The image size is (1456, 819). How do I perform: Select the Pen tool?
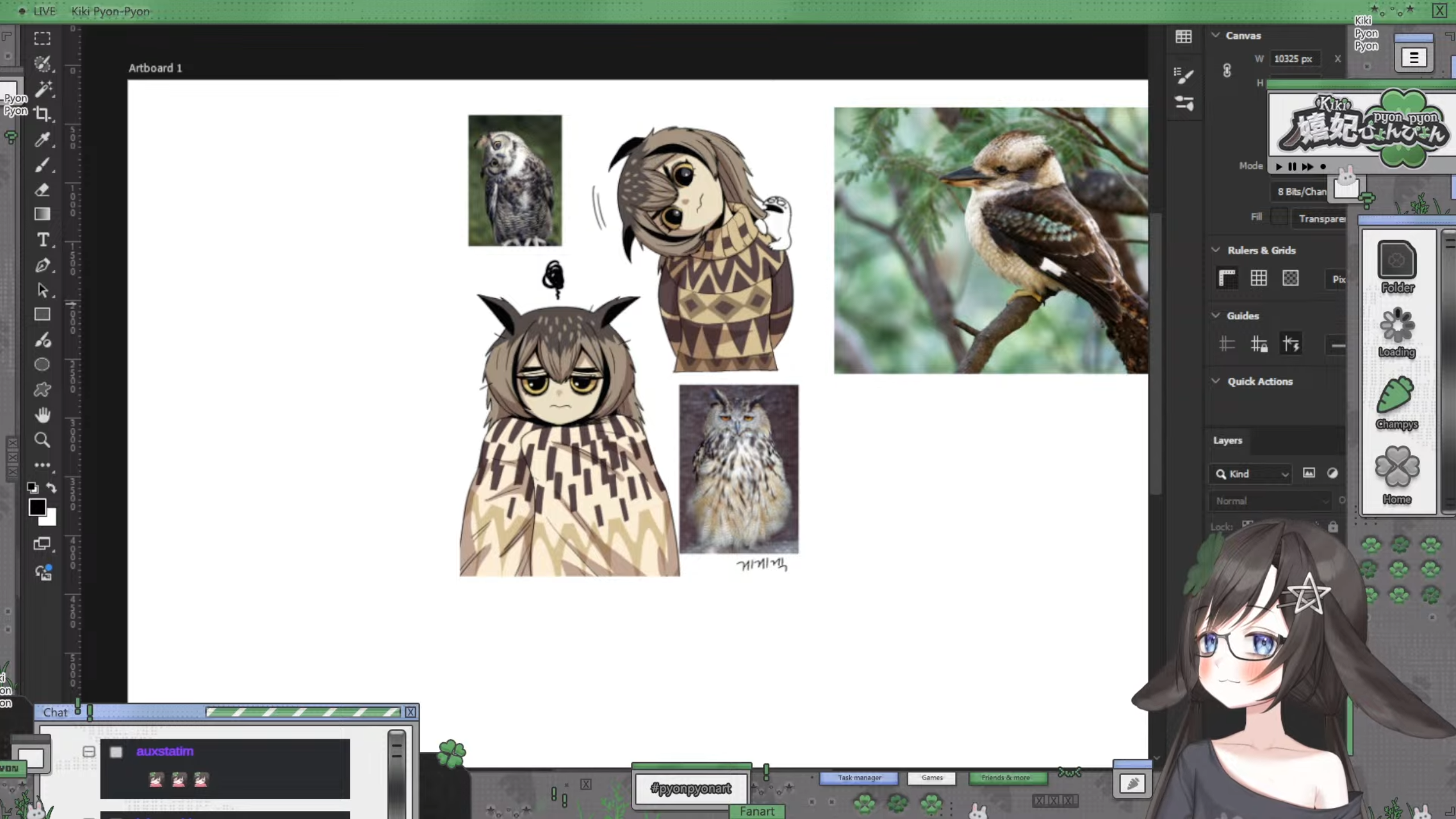(42, 265)
